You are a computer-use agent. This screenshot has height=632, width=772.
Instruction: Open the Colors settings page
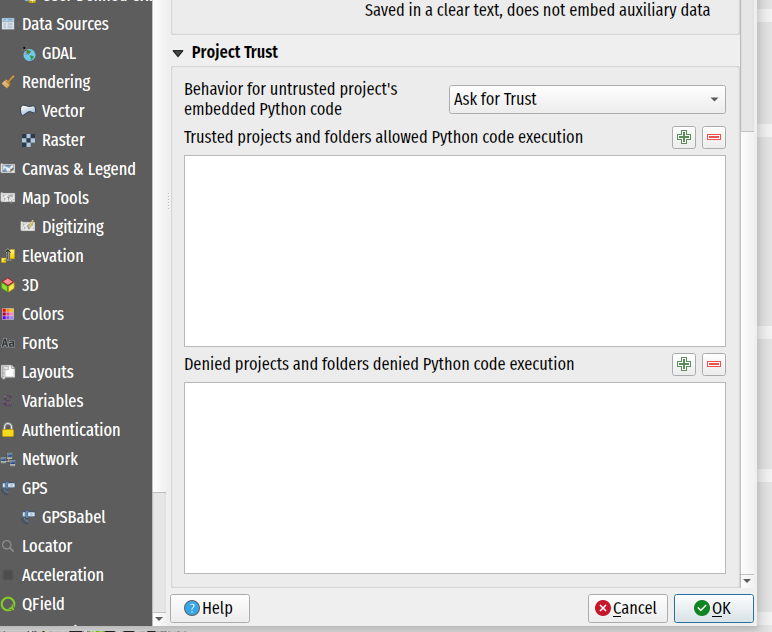click(42, 314)
